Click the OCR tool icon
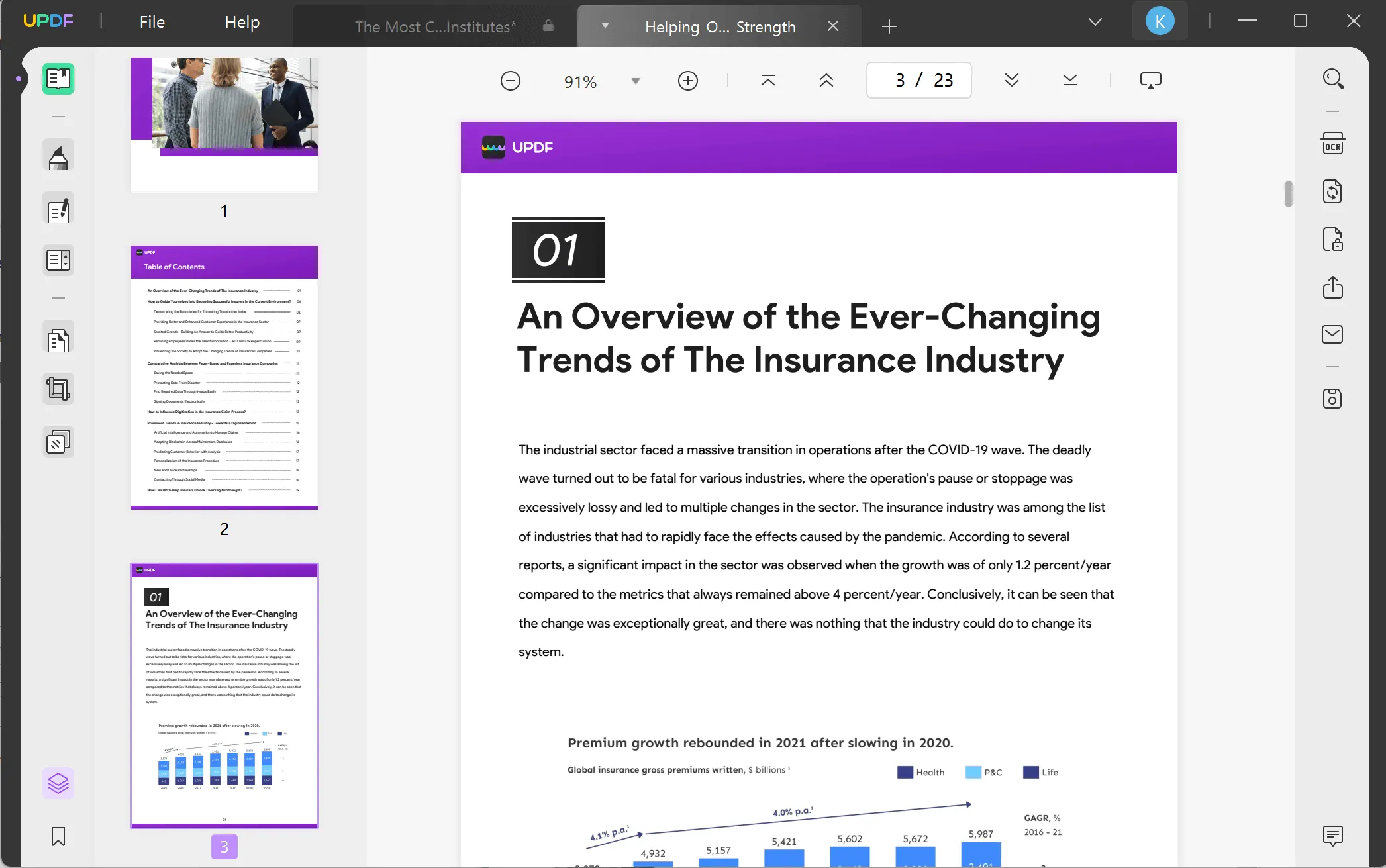Viewport: 1386px width, 868px height. [1333, 143]
